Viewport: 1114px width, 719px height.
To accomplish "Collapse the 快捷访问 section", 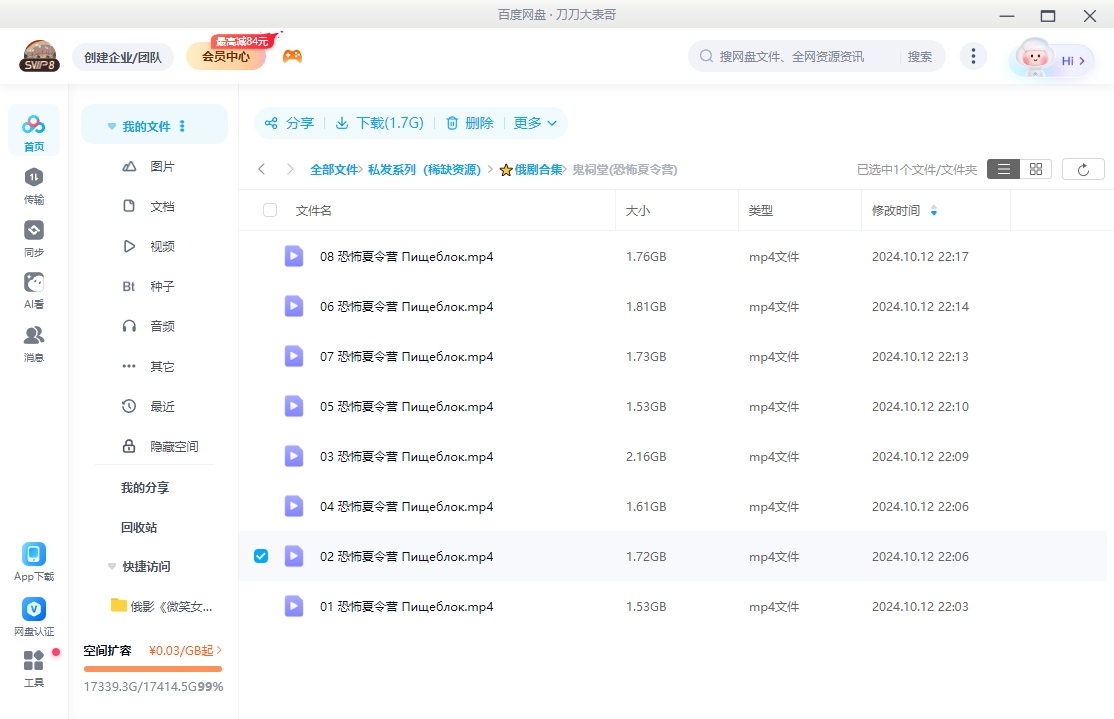I will (111, 566).
